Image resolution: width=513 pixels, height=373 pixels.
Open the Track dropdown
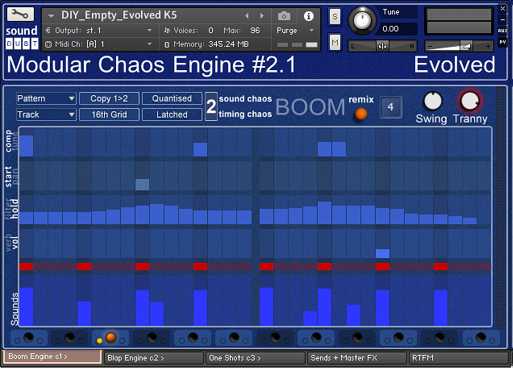[46, 115]
